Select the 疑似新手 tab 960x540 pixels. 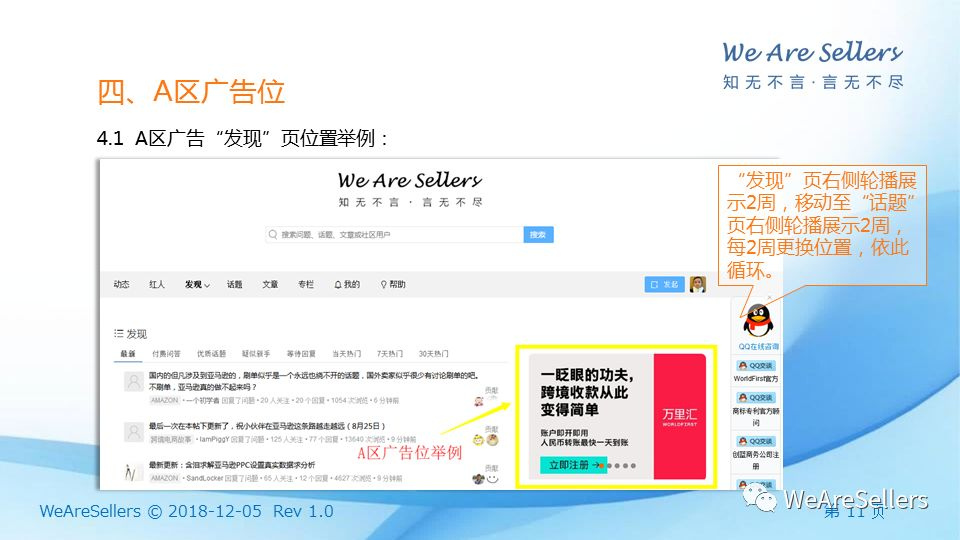tap(256, 354)
